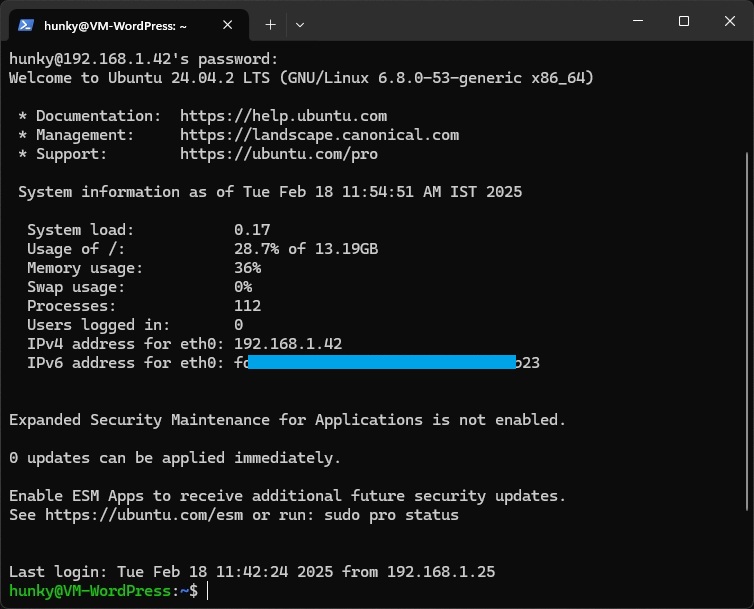Click the blue bar covering the IPv6 address
The height and width of the screenshot is (609, 754).
click(380, 363)
